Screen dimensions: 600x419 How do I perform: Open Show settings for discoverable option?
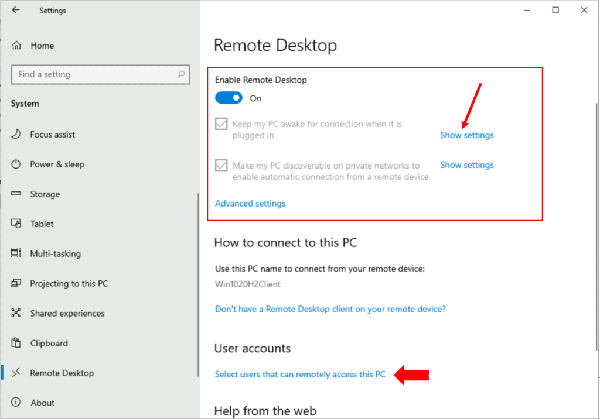[x=466, y=165]
